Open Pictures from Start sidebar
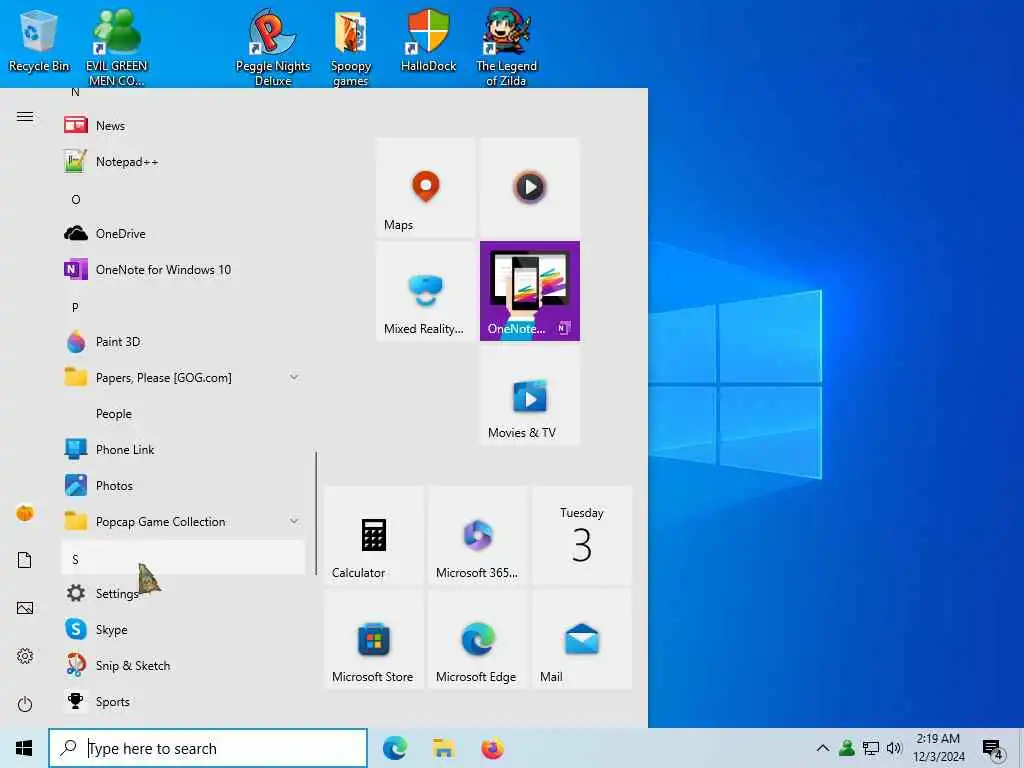The image size is (1024, 768). point(25,608)
